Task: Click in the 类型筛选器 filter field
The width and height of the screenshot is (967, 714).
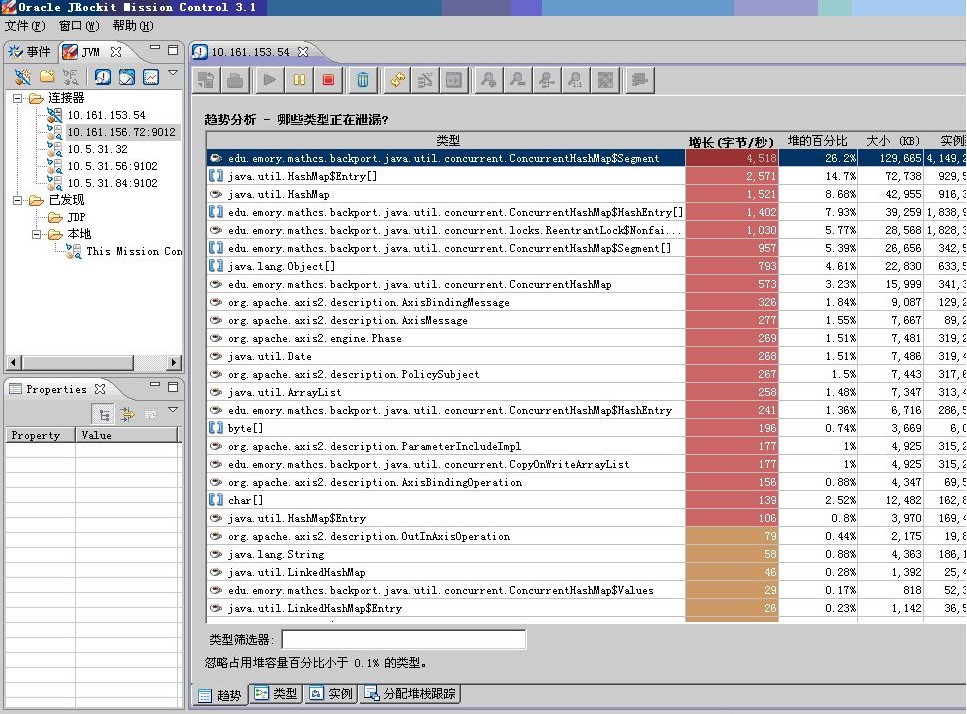Action: (404, 639)
